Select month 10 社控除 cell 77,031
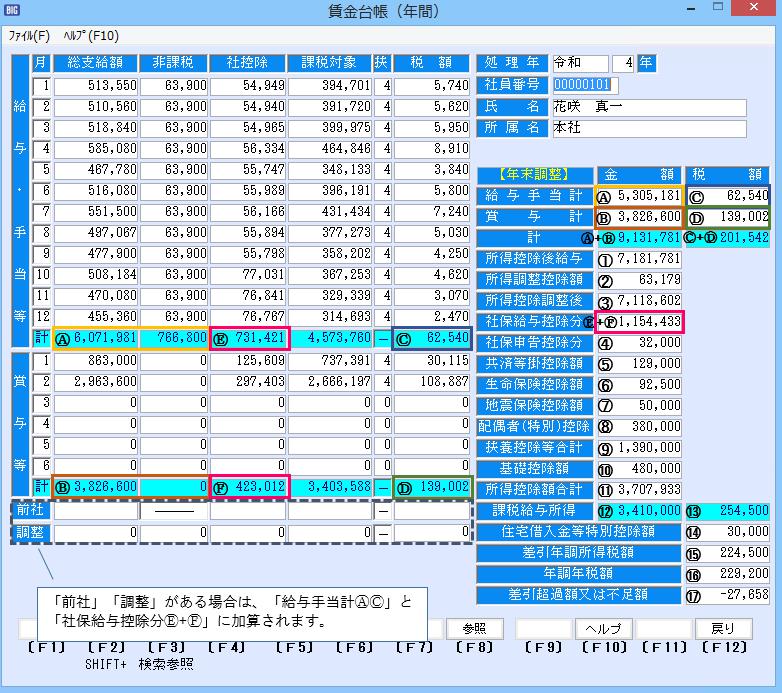Image resolution: width=782 pixels, height=693 pixels. click(x=248, y=274)
